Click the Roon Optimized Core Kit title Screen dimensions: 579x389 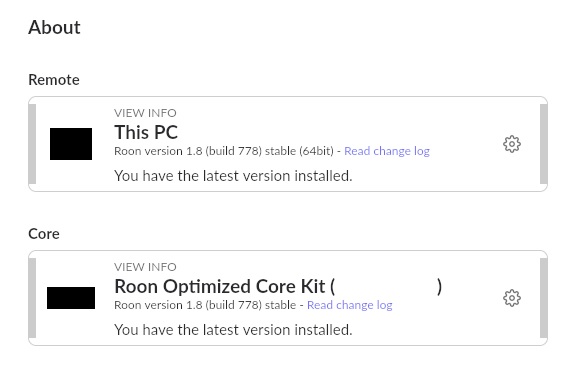tap(278, 286)
